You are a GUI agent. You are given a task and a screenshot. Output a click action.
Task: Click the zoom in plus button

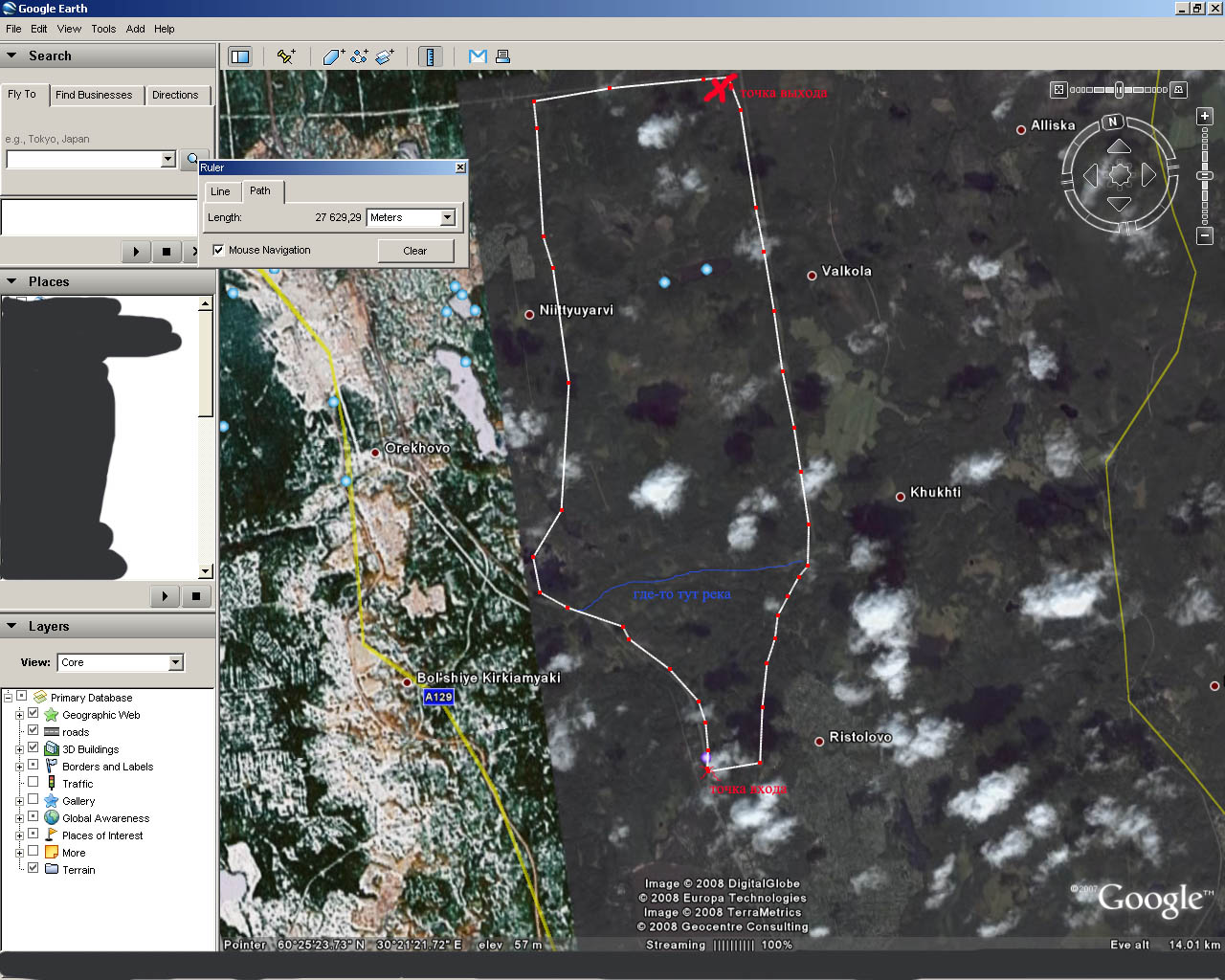pyautogui.click(x=1205, y=116)
